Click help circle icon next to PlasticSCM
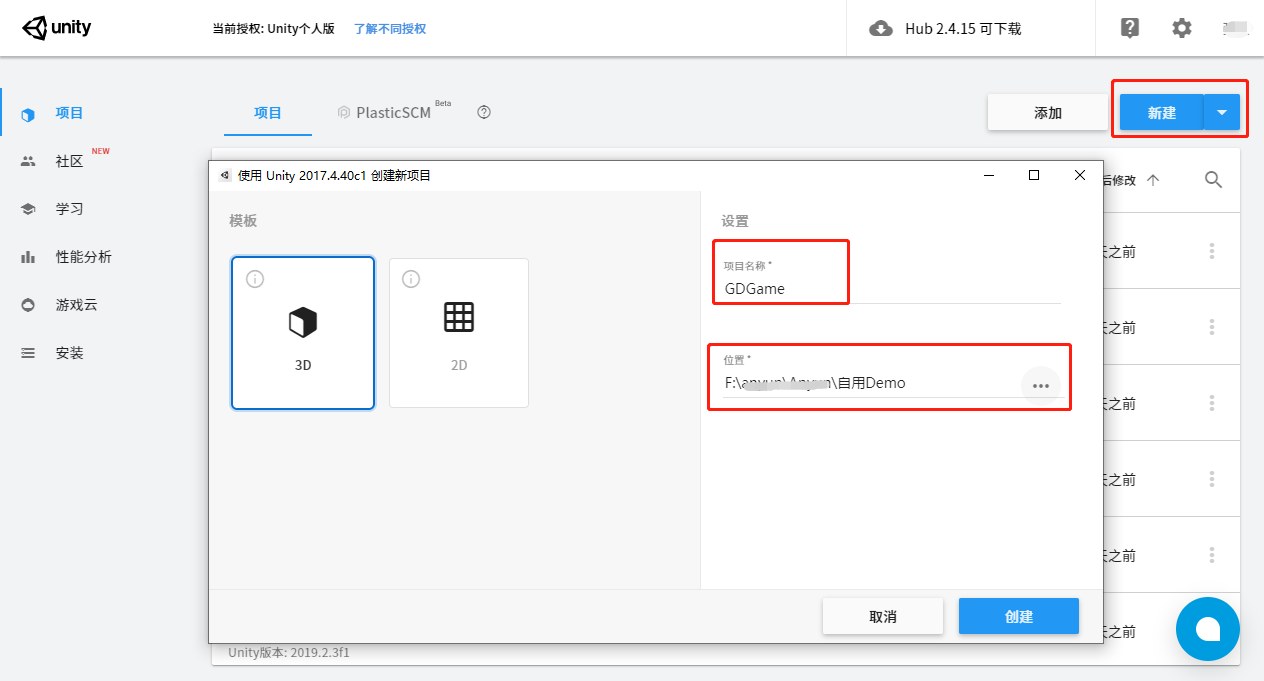1264x681 pixels. (x=484, y=112)
